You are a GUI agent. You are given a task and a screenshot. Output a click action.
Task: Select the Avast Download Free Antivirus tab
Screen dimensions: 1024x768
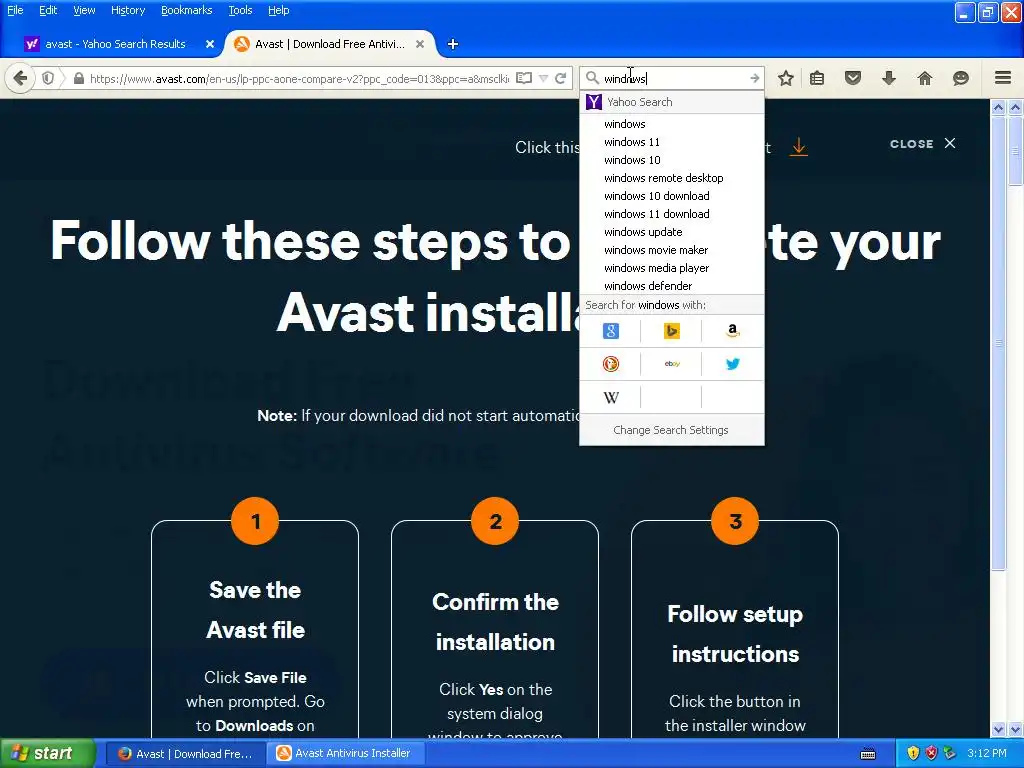(x=330, y=44)
